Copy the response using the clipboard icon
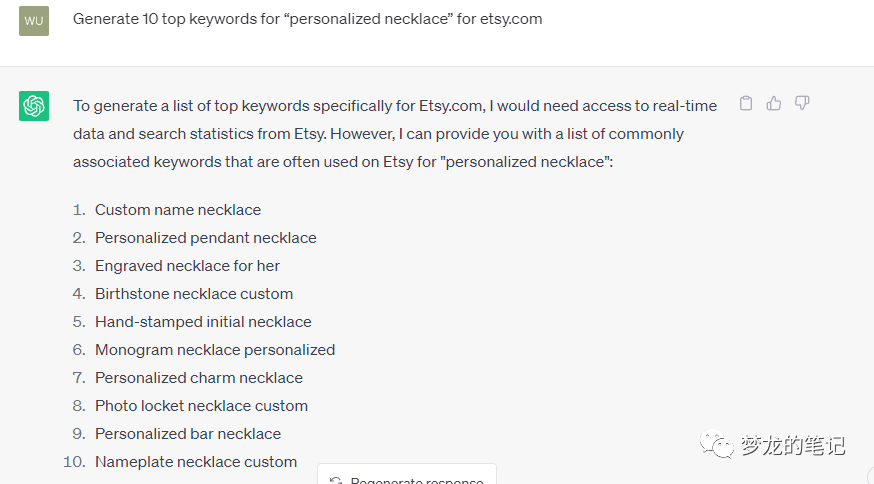 (746, 103)
